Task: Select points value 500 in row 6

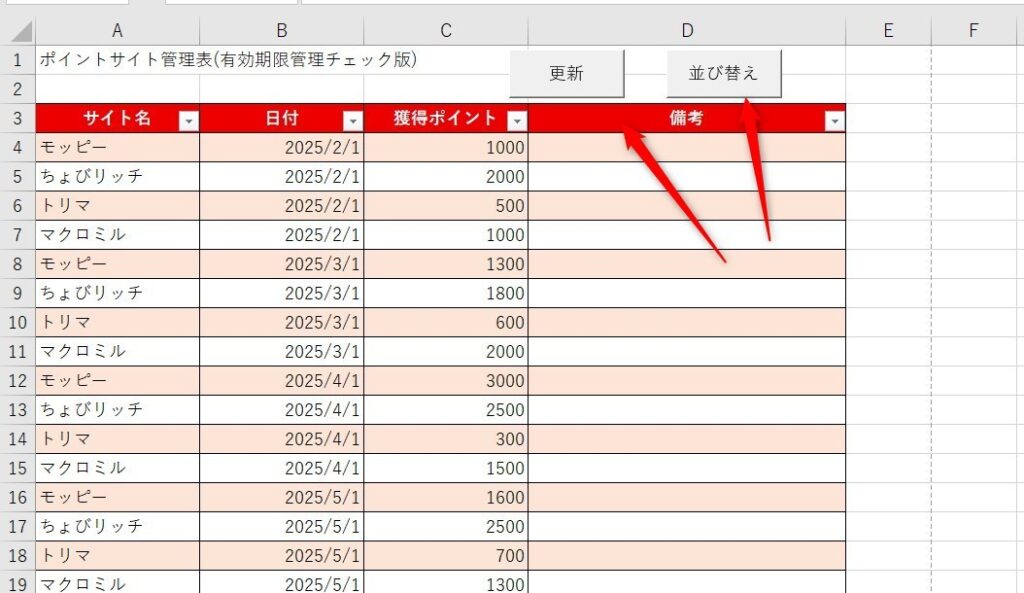Action: [446, 206]
